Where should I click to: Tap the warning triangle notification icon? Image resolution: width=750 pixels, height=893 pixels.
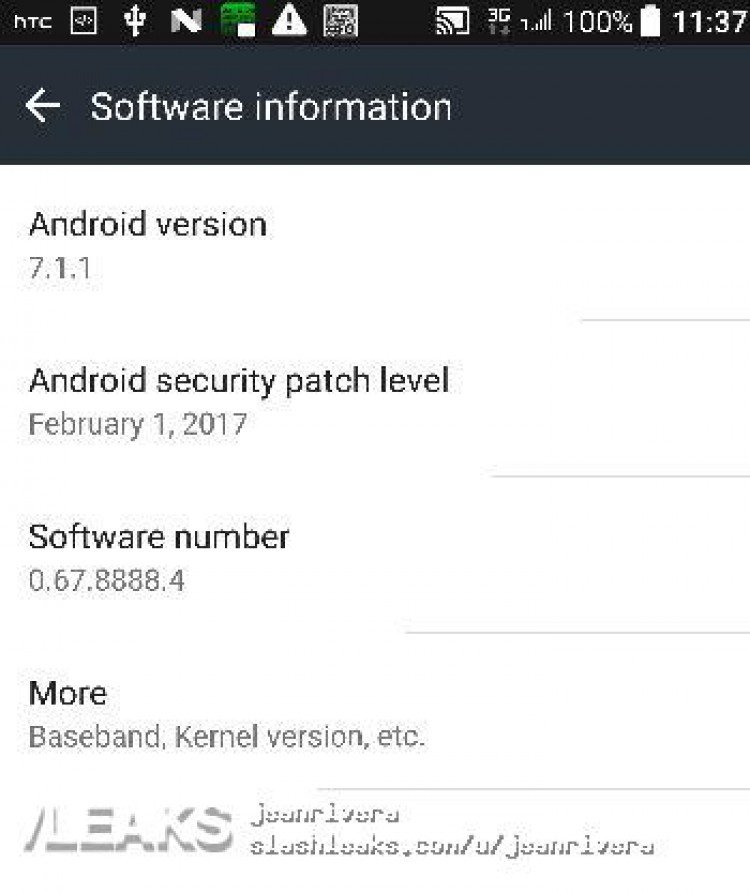[289, 21]
